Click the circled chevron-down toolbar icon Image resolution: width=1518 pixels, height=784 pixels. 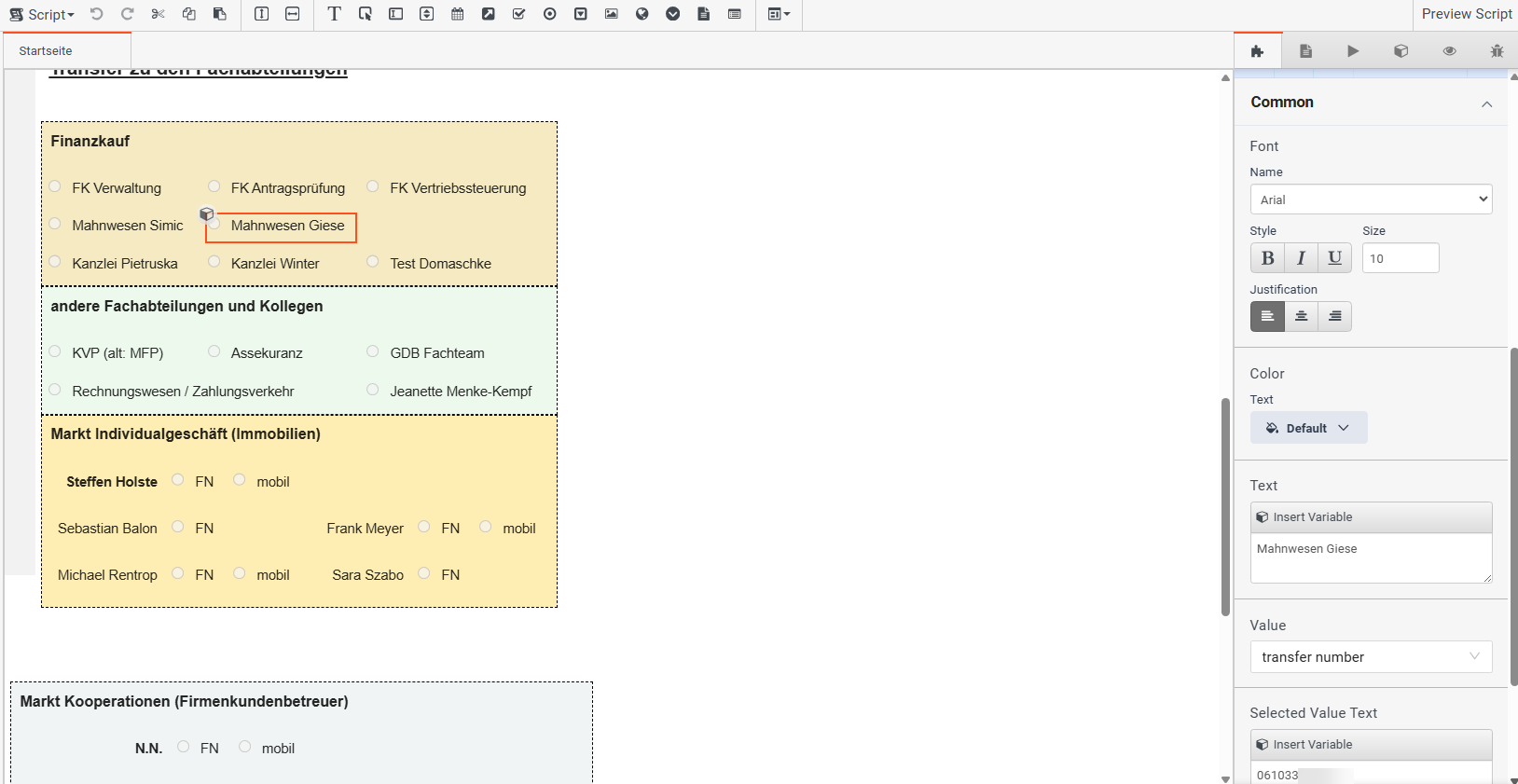tap(673, 14)
